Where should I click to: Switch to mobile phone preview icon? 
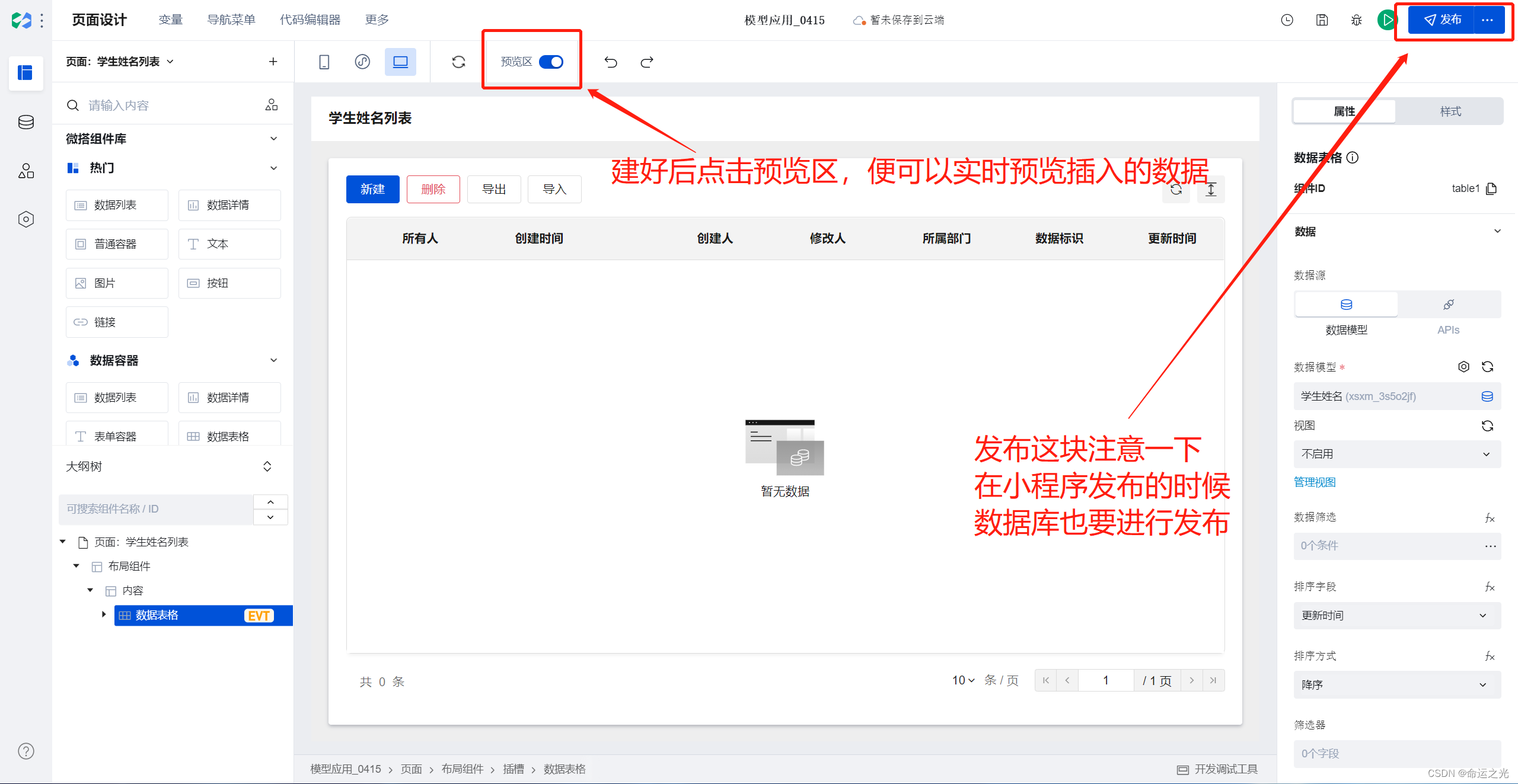click(x=324, y=62)
